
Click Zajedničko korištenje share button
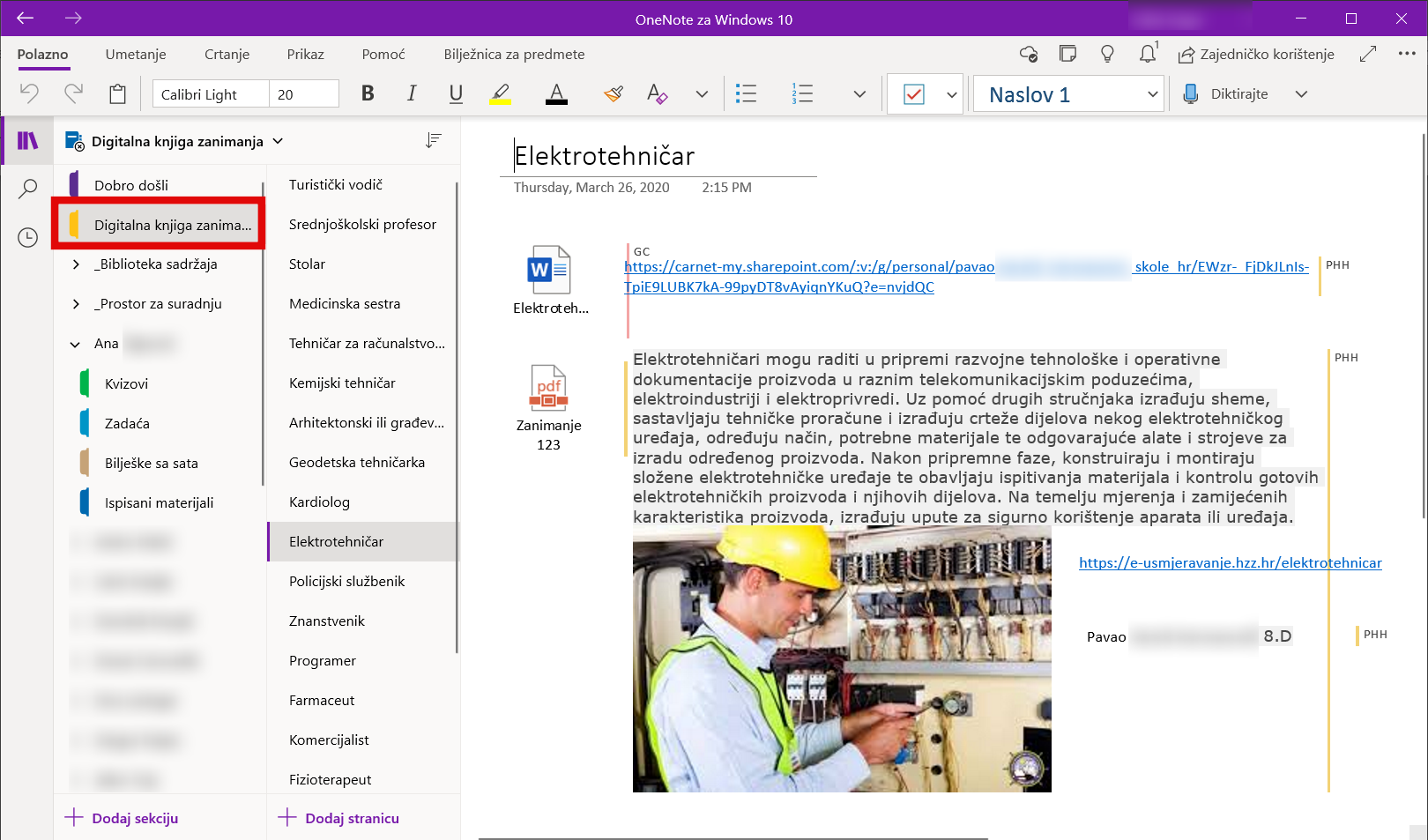[1256, 54]
